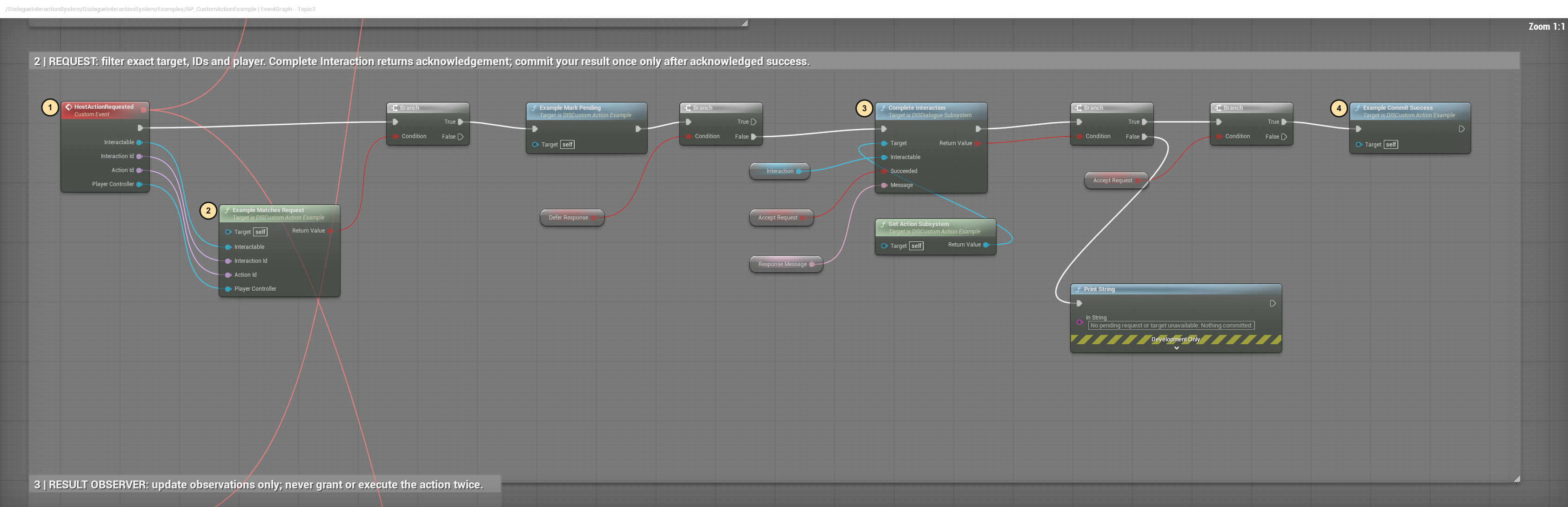The image size is (1568, 507).
Task: Click the Return Value pin of Complete Interaction
Action: (978, 144)
